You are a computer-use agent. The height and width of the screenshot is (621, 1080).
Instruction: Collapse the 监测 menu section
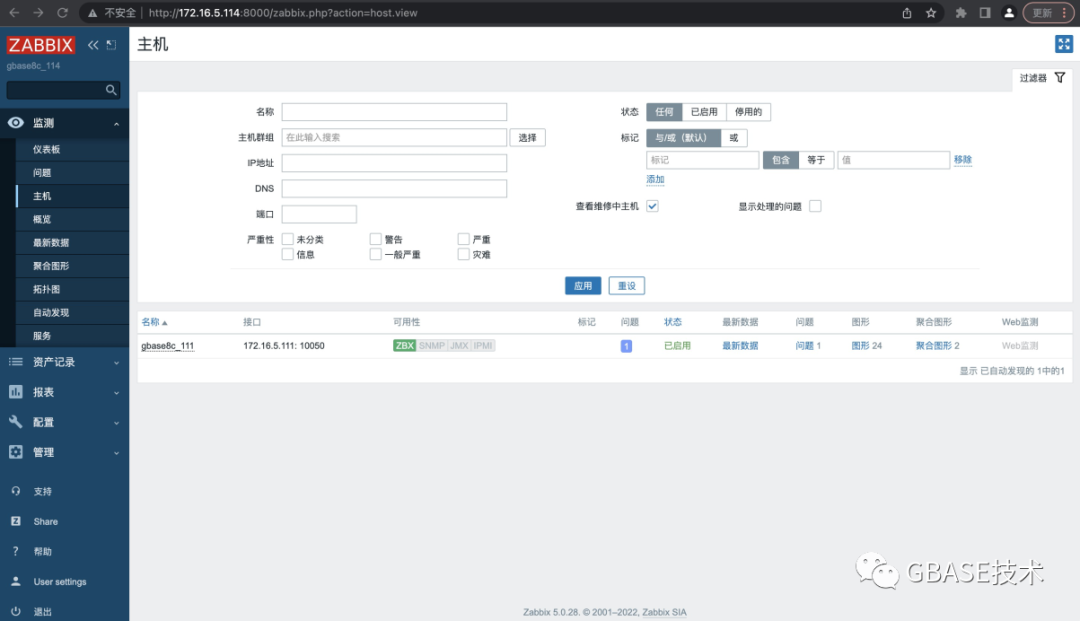[116, 124]
